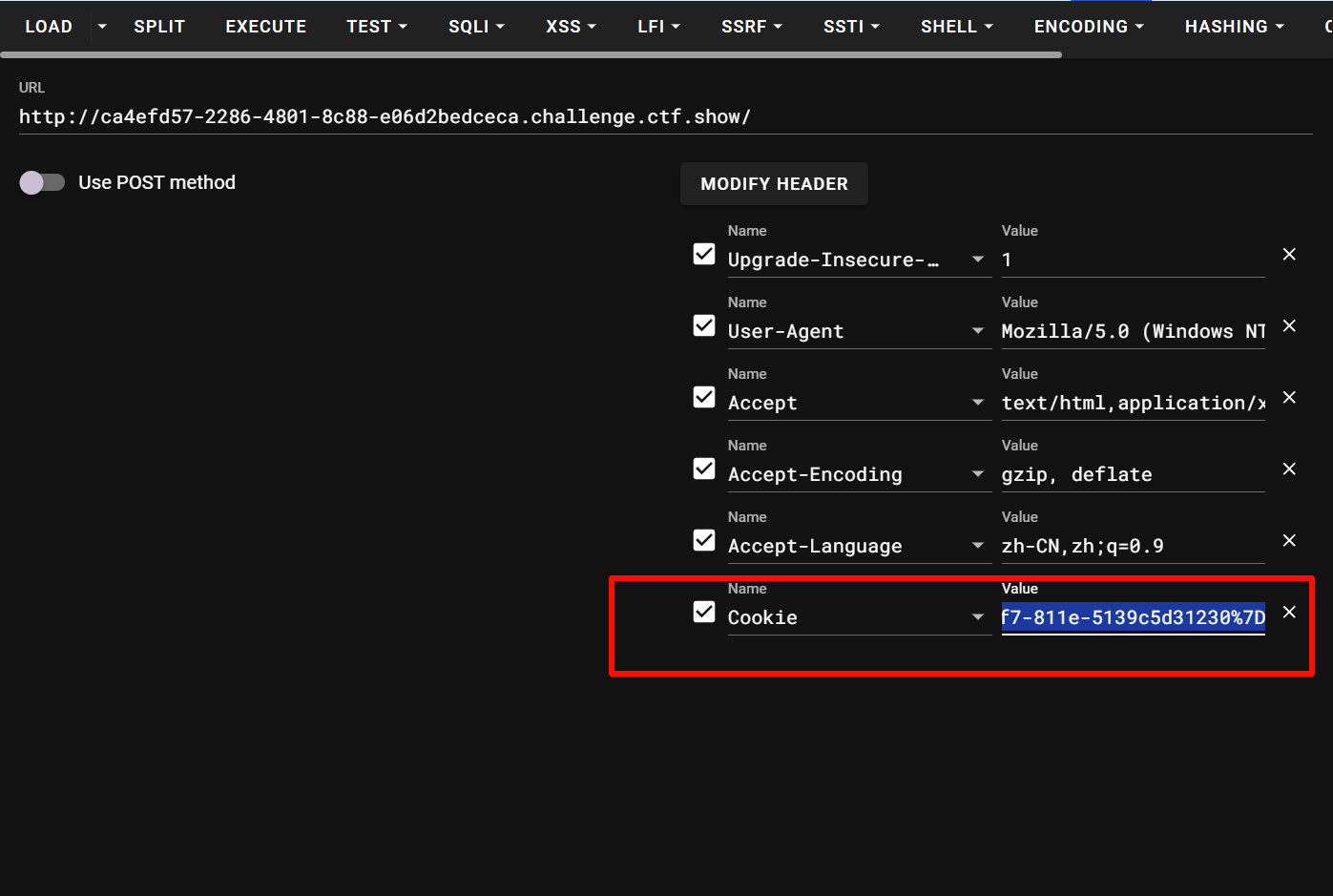Uncheck the Accept-Encoding header checkbox
The height and width of the screenshot is (896, 1333).
click(704, 469)
